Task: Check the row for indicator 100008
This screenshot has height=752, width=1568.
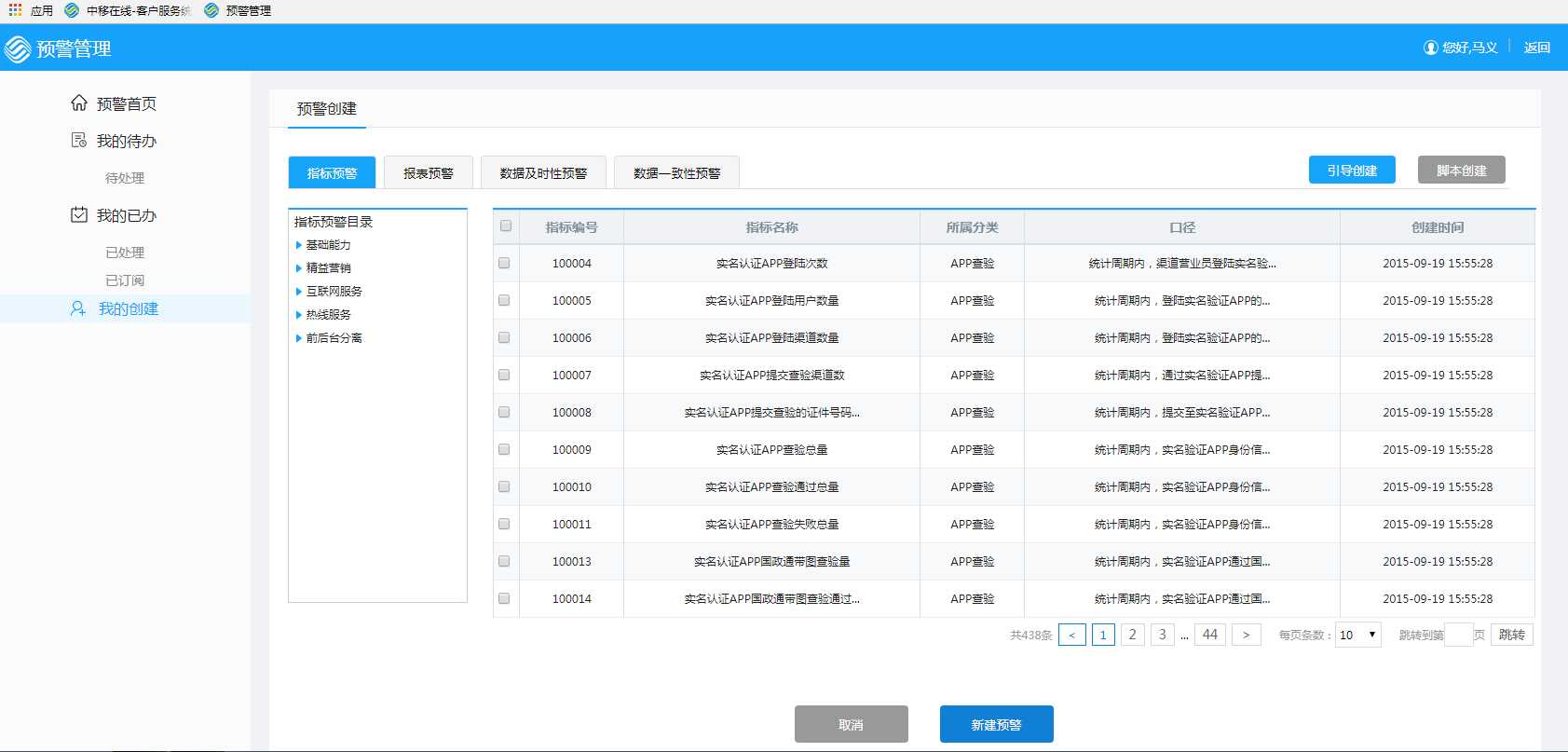Action: 504,412
